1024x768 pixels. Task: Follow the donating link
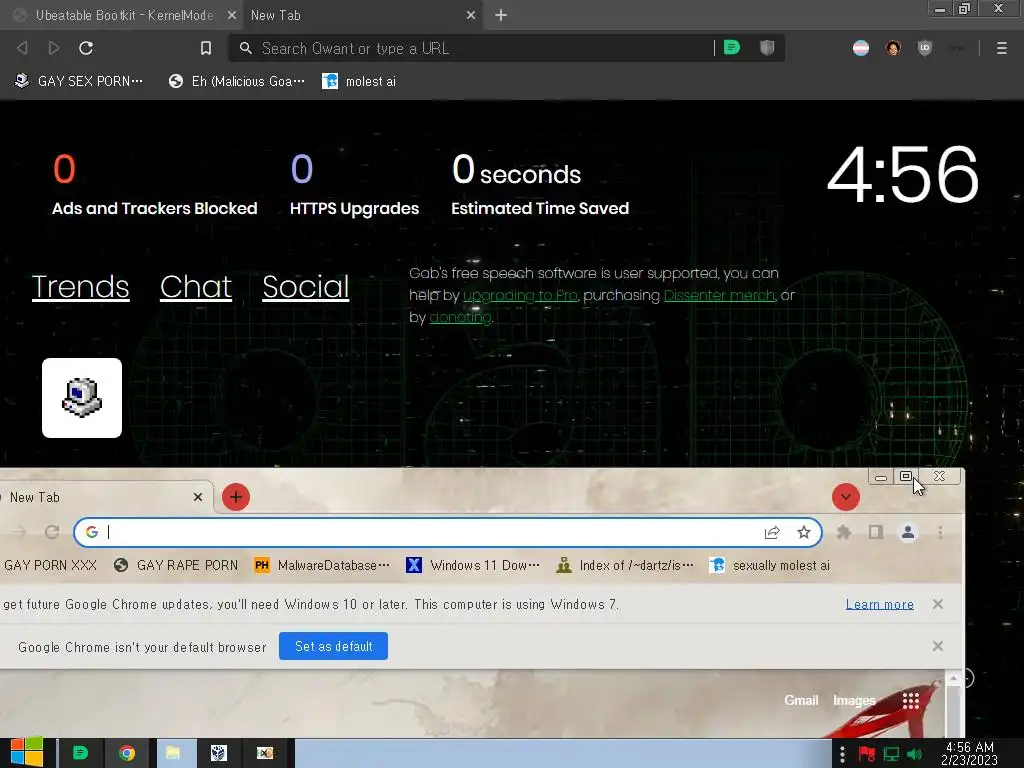pos(460,317)
